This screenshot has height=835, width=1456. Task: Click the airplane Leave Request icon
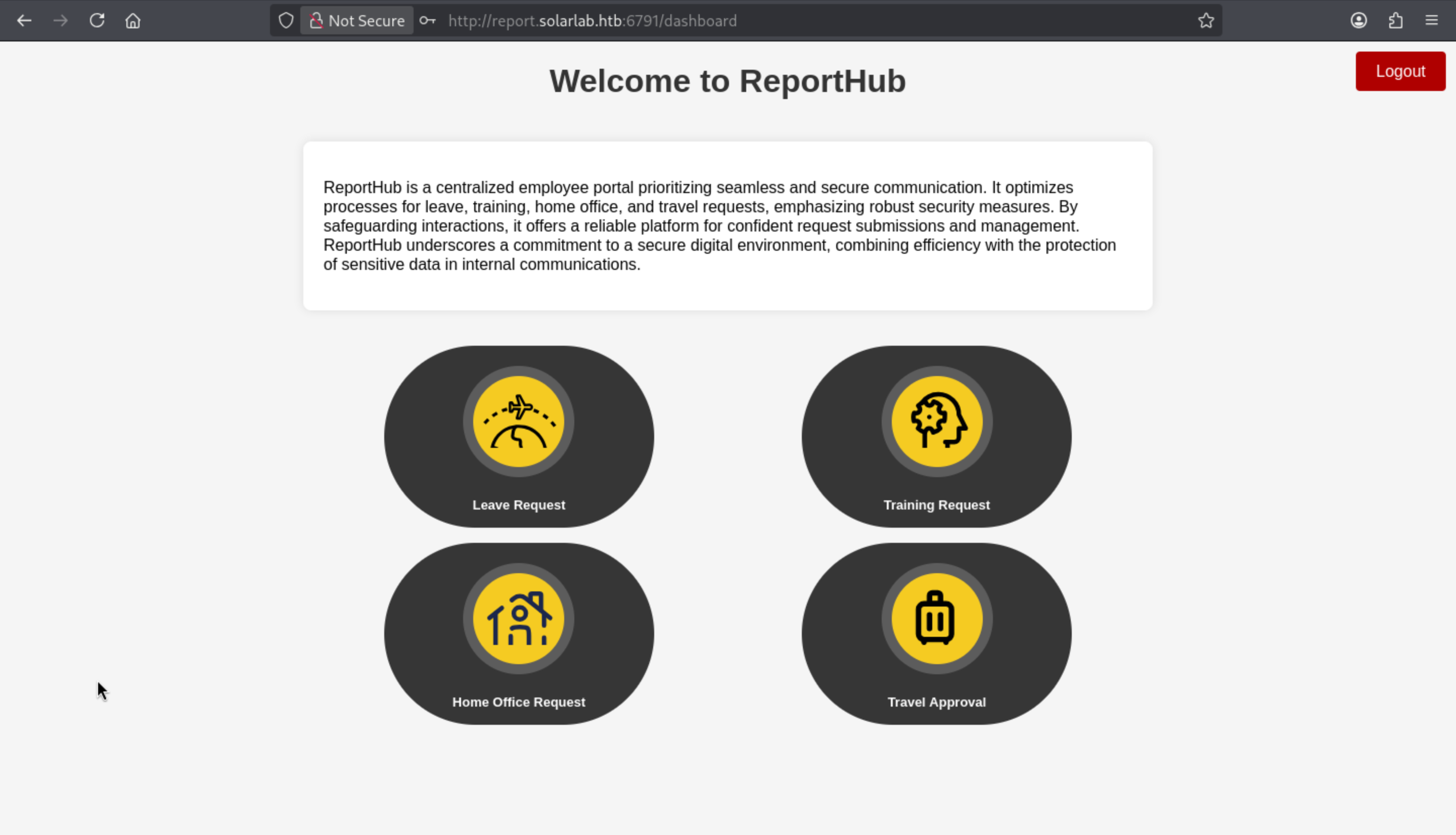(518, 422)
